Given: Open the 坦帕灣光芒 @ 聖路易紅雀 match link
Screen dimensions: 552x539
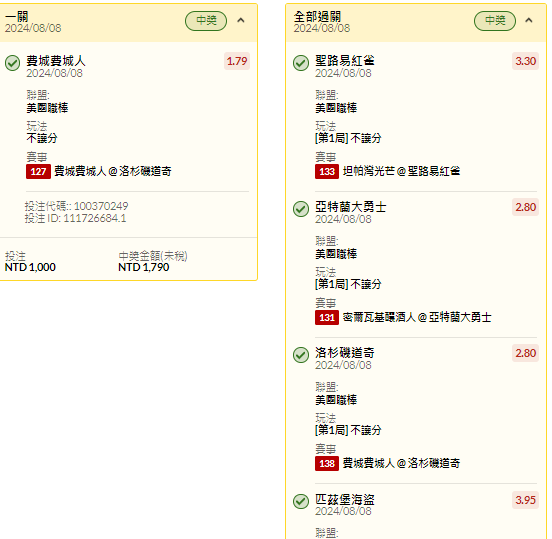Looking at the screenshot, I should pyautogui.click(x=402, y=171).
